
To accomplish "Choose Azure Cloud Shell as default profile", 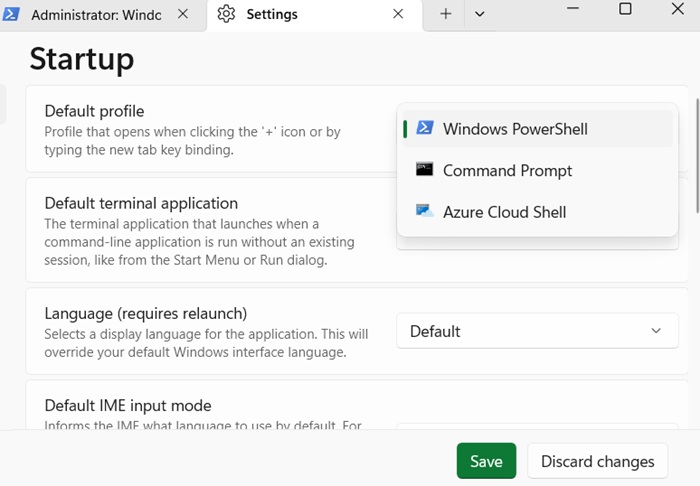I will click(504, 212).
